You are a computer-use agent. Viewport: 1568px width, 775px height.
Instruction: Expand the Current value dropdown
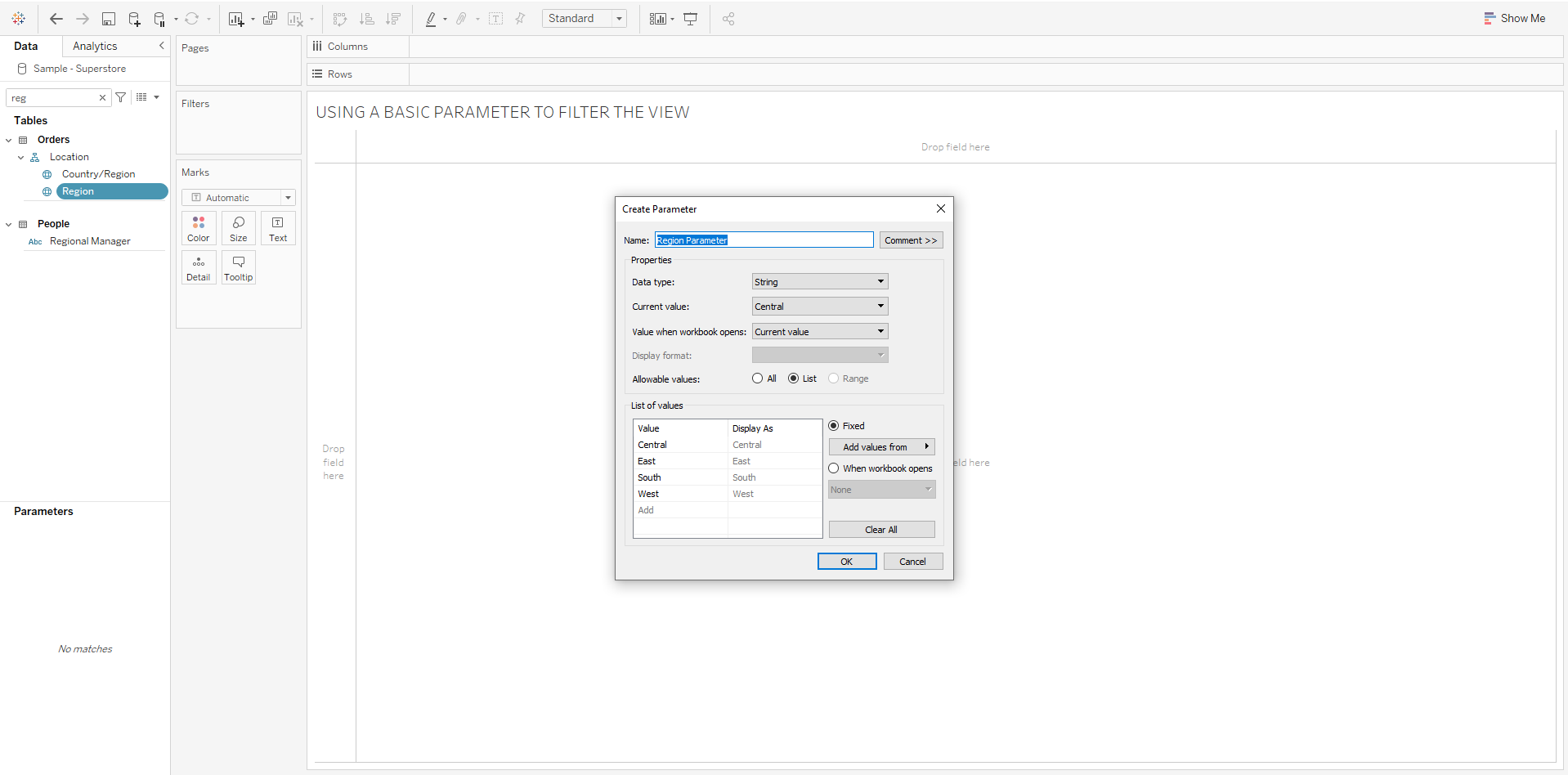[819, 307]
